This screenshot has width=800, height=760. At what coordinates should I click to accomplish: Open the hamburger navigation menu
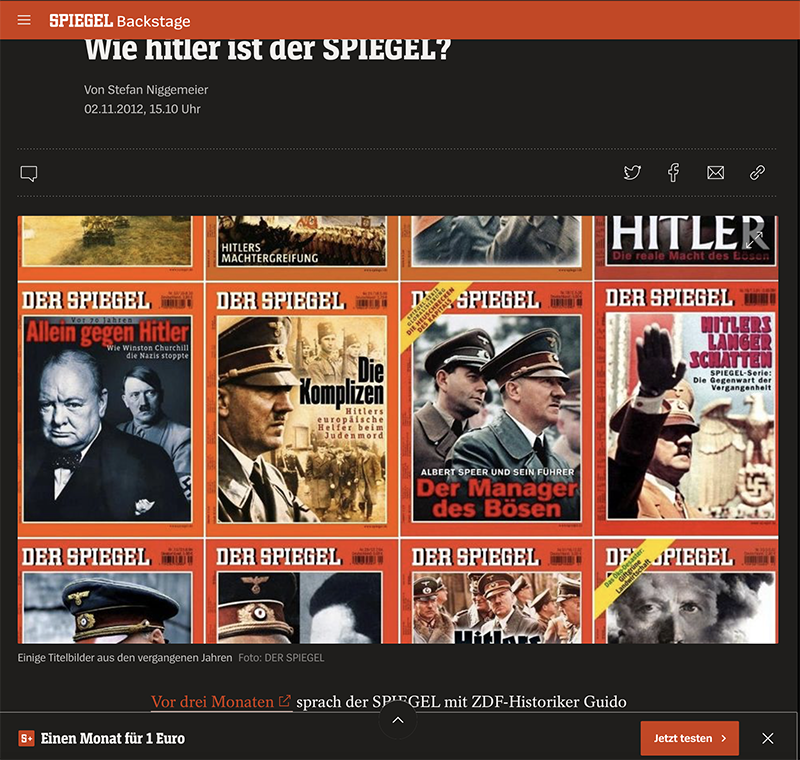(25, 20)
